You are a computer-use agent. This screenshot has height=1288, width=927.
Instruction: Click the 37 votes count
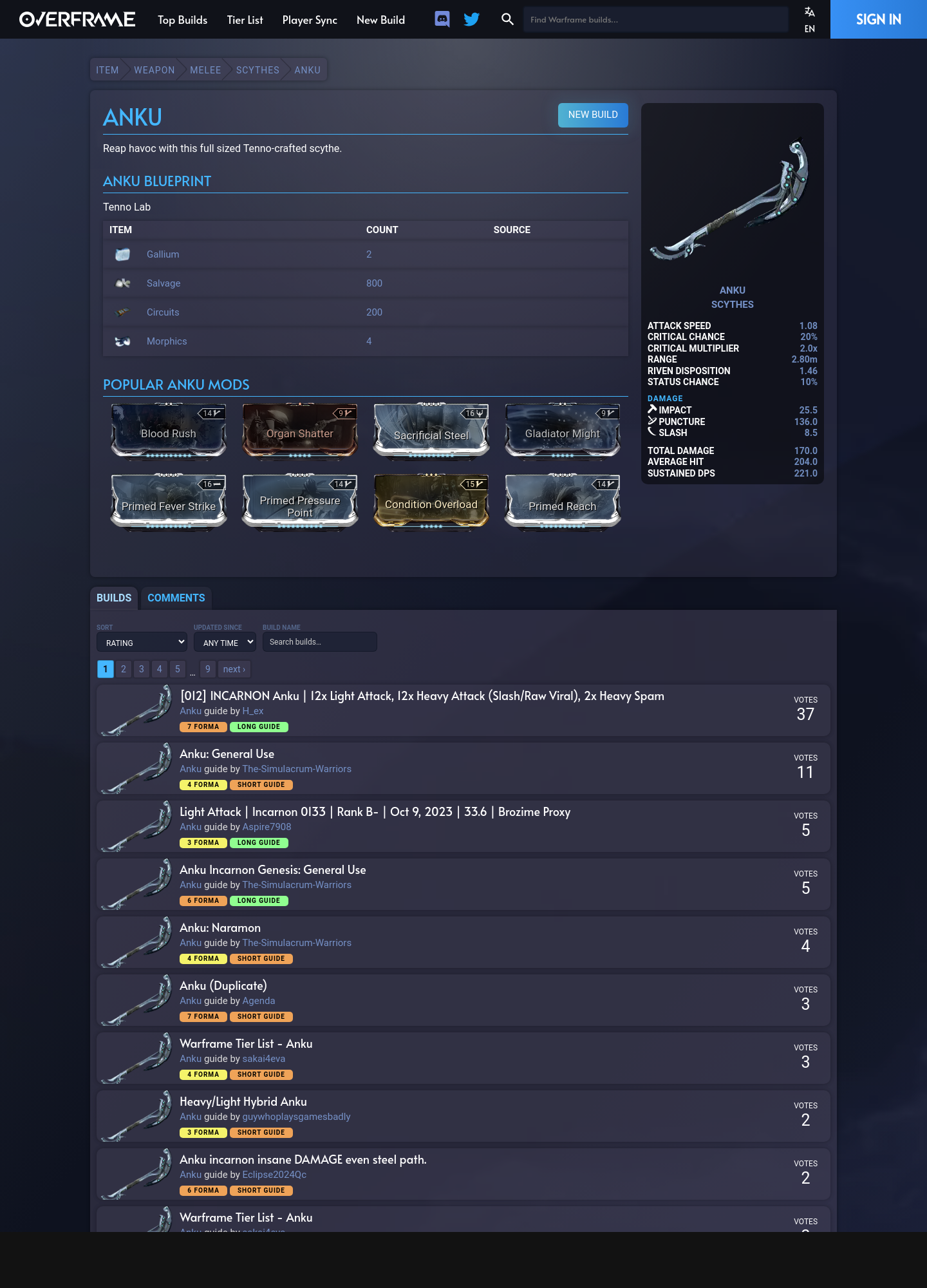click(805, 714)
